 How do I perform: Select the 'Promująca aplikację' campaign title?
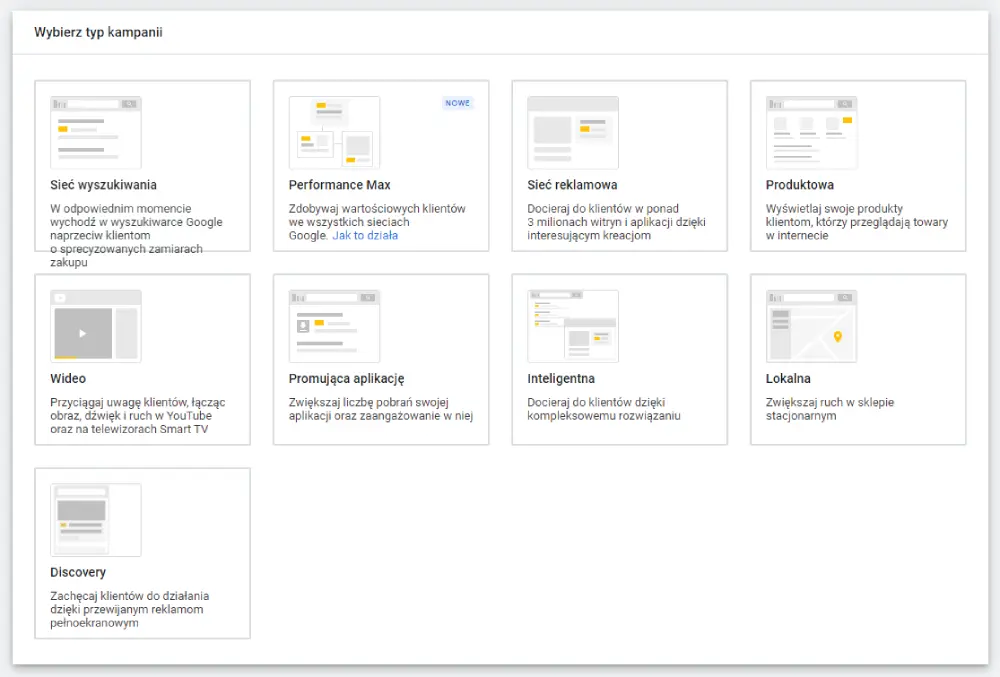coord(346,379)
